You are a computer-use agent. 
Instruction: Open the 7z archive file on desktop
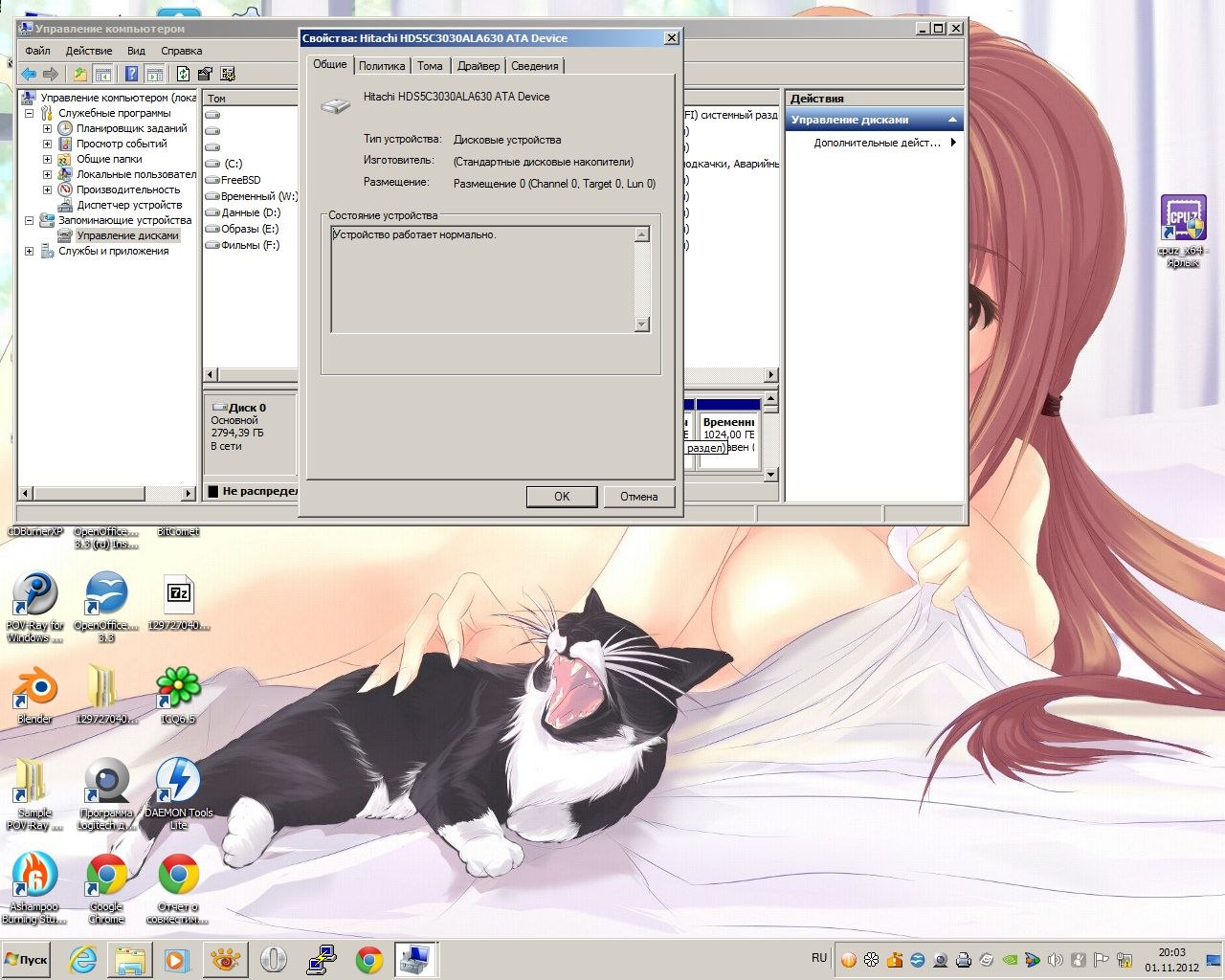[x=178, y=603]
